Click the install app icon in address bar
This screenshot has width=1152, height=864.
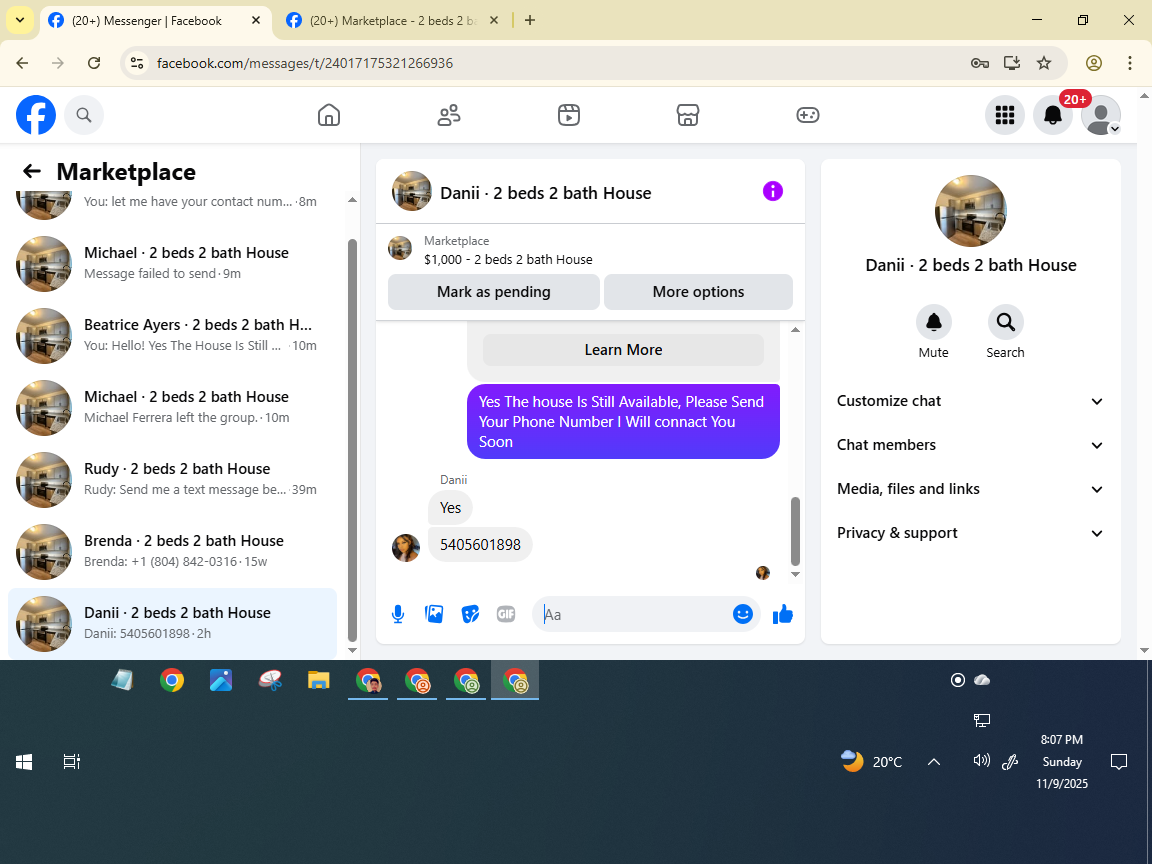(1012, 63)
